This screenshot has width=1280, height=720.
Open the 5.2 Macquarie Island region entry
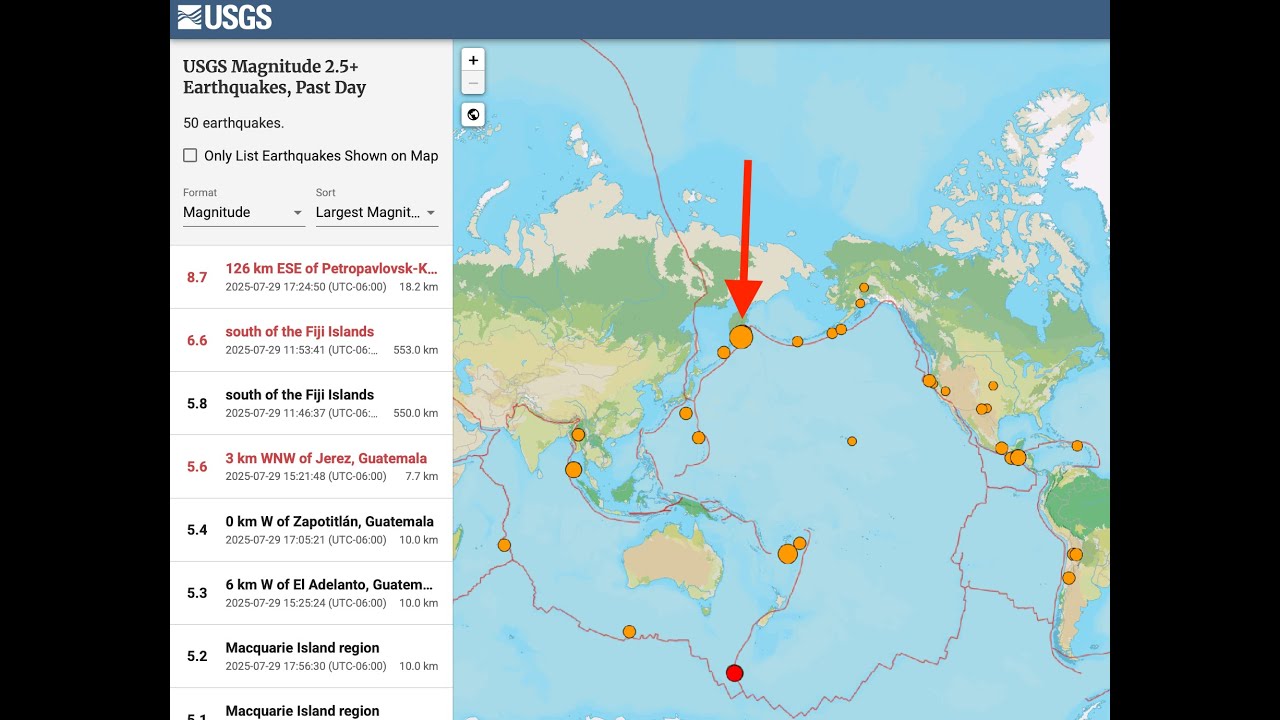click(311, 656)
